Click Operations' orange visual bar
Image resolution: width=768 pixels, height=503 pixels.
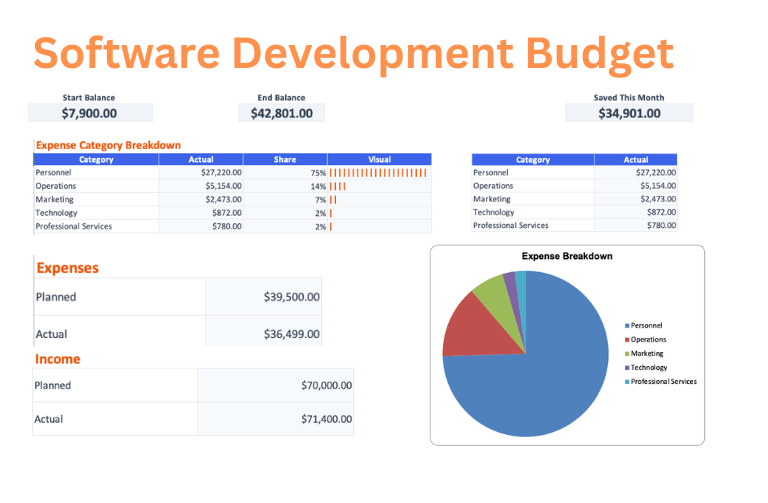(337, 186)
